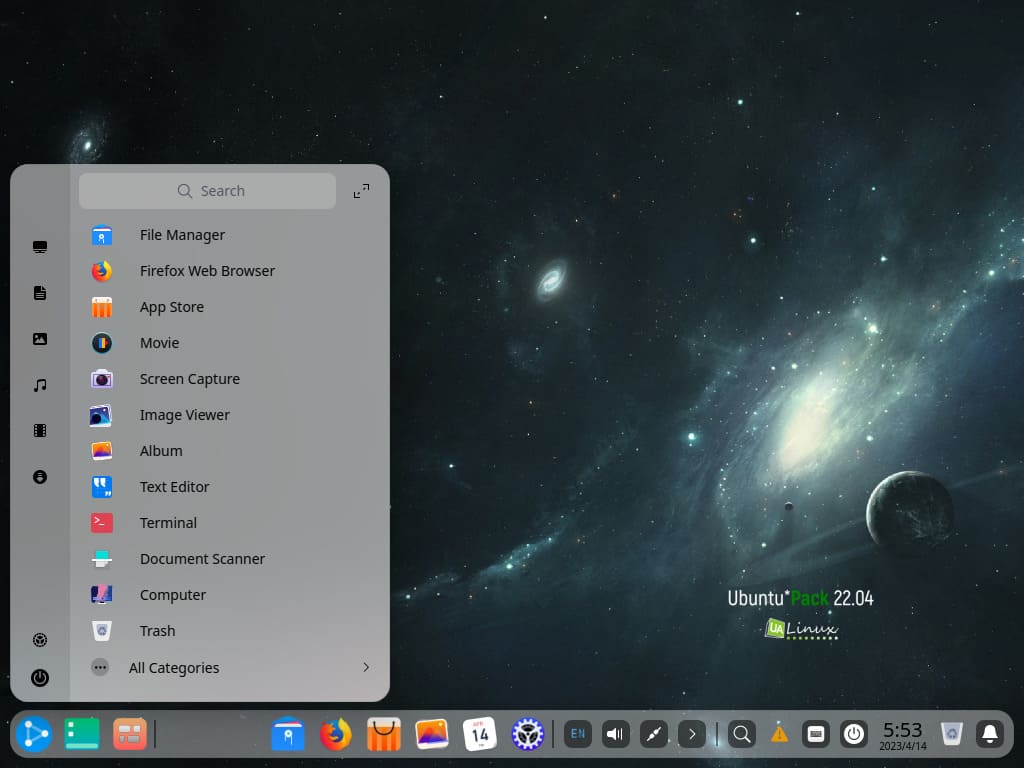Open Control Center gear on dock
The height and width of the screenshot is (768, 1024).
[x=527, y=734]
